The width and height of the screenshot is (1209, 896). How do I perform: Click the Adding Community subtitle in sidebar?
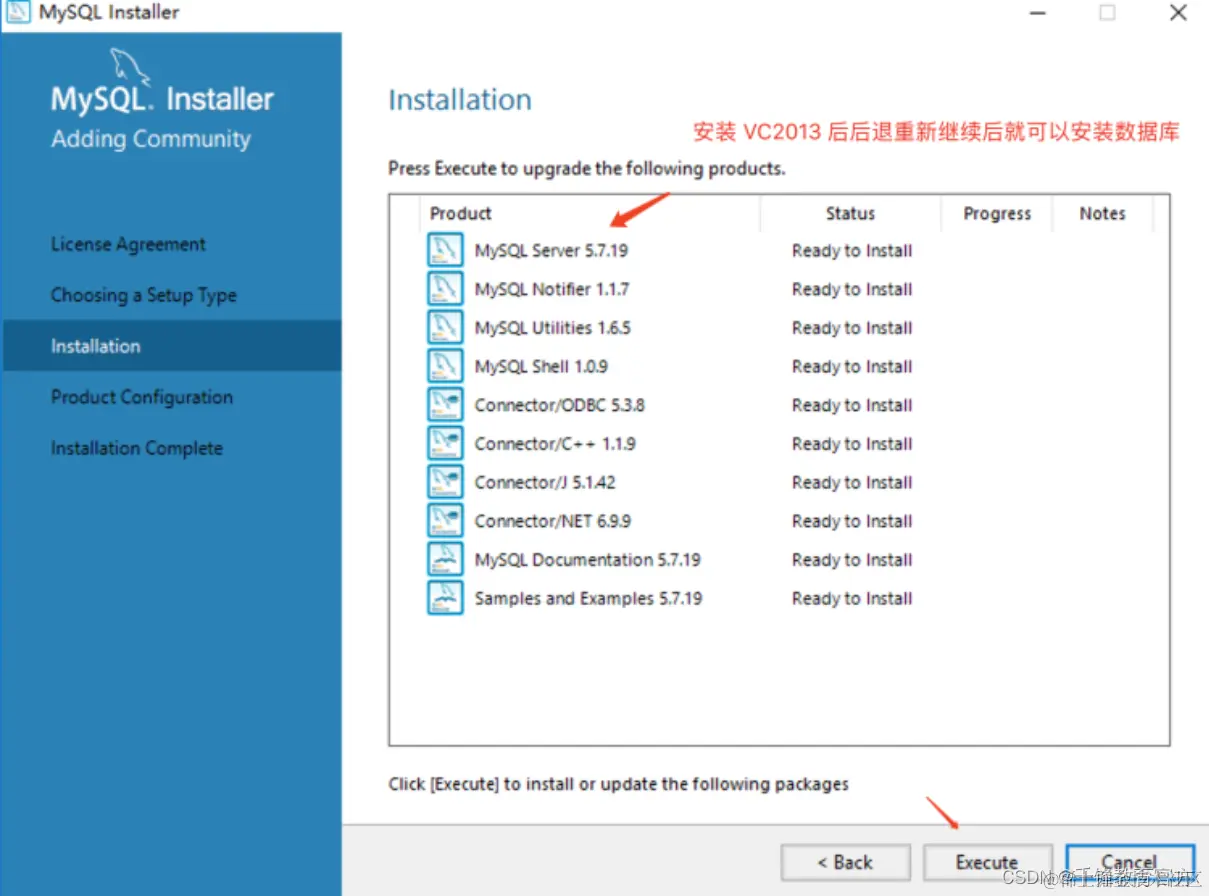pyautogui.click(x=151, y=139)
